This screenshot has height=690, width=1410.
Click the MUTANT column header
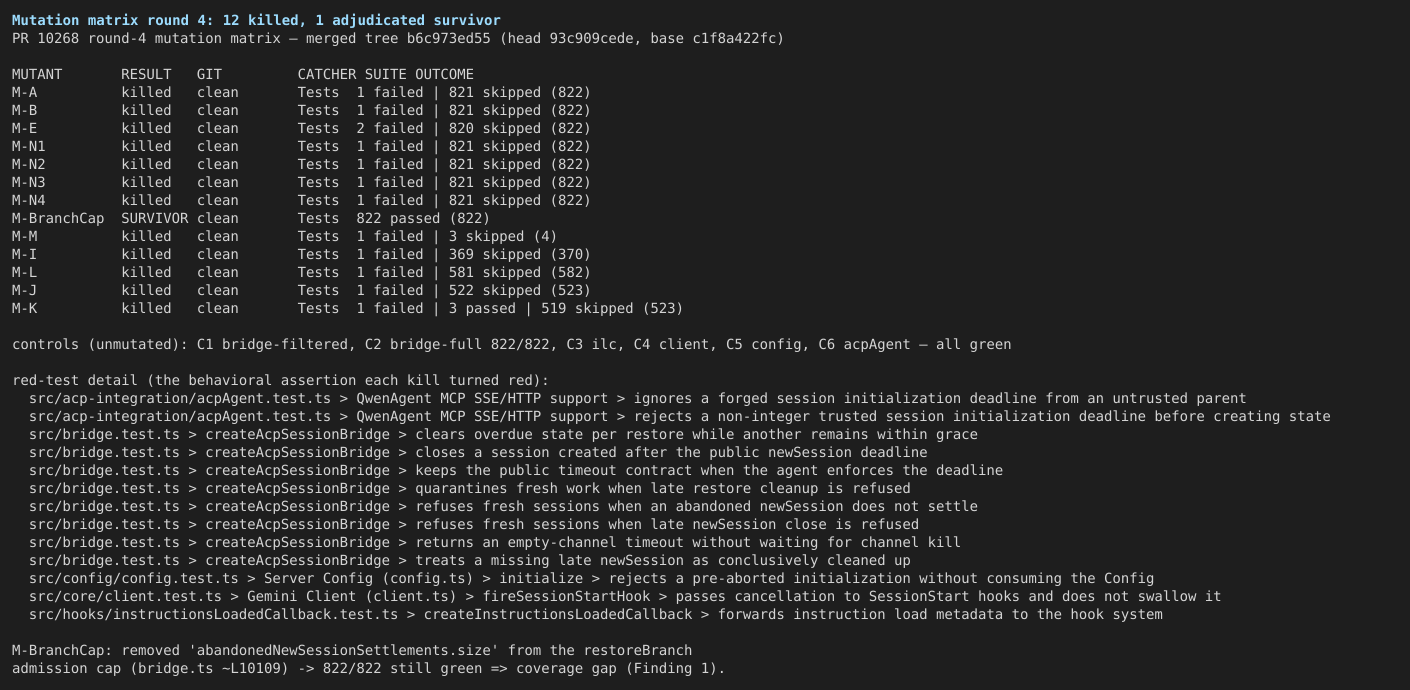[37, 74]
